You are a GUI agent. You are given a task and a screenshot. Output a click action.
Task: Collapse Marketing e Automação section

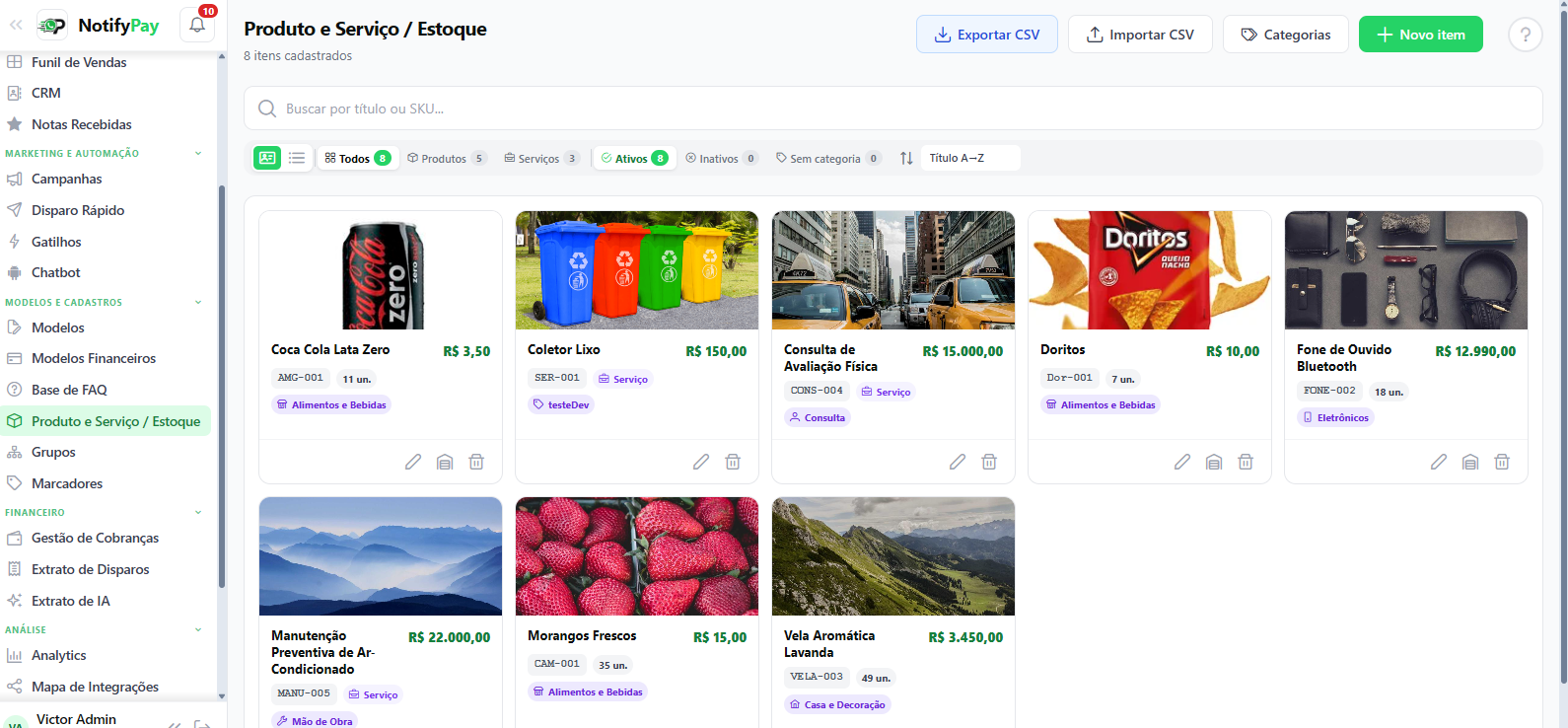tap(198, 154)
